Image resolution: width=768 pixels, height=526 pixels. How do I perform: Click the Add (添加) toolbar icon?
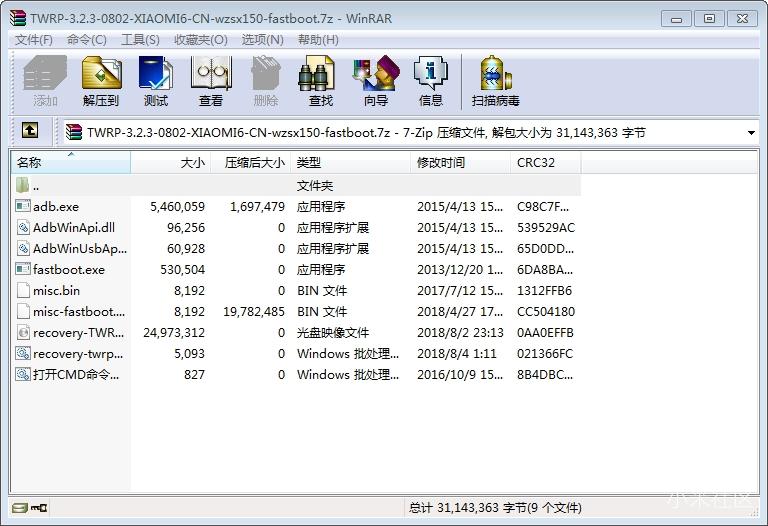45,73
